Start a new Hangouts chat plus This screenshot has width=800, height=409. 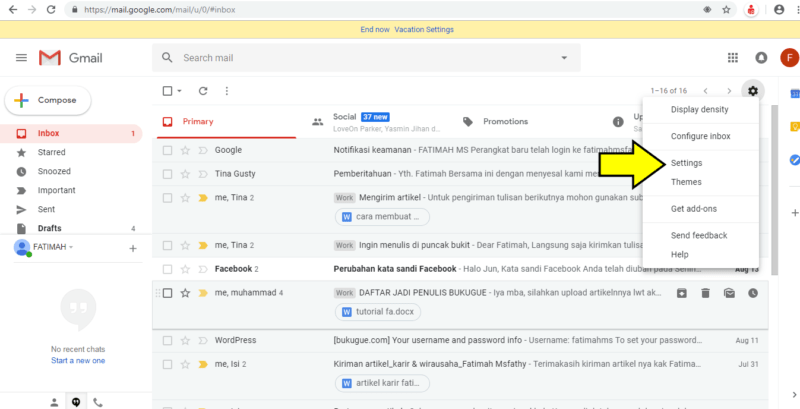(x=133, y=248)
